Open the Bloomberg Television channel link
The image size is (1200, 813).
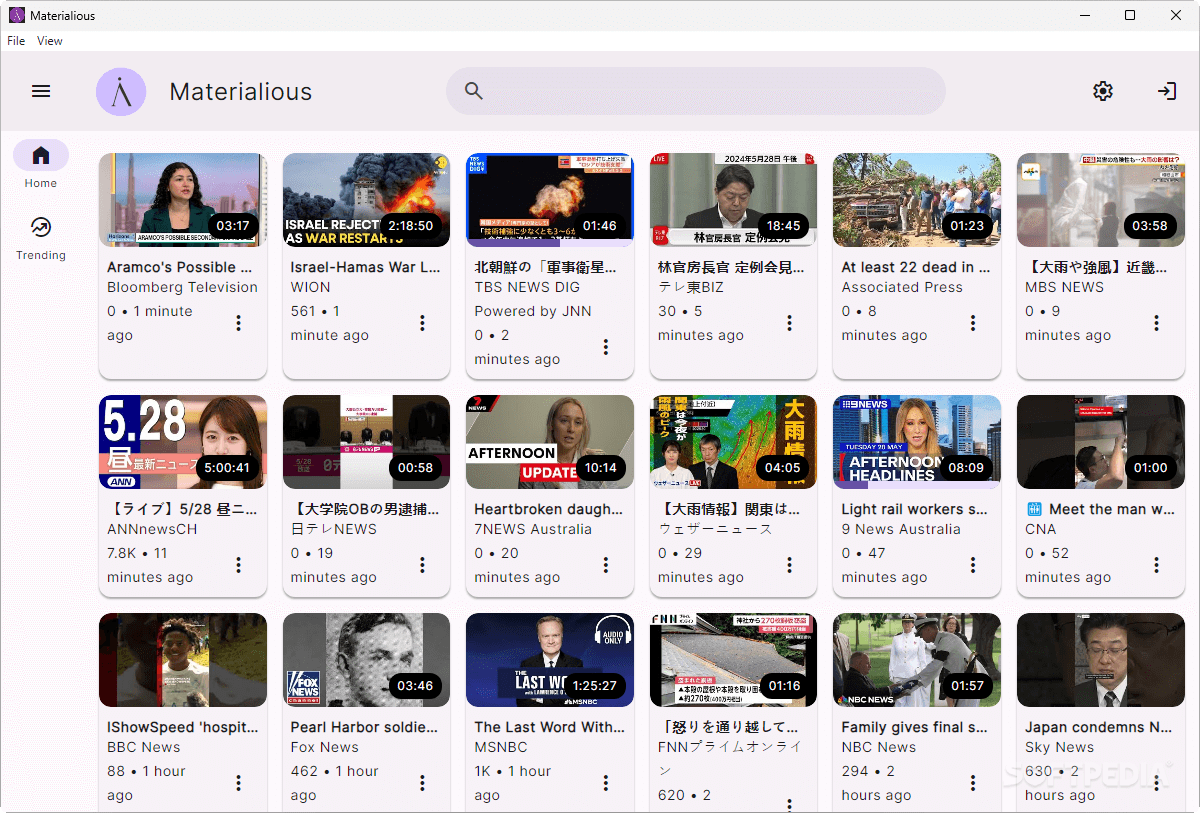(x=183, y=287)
